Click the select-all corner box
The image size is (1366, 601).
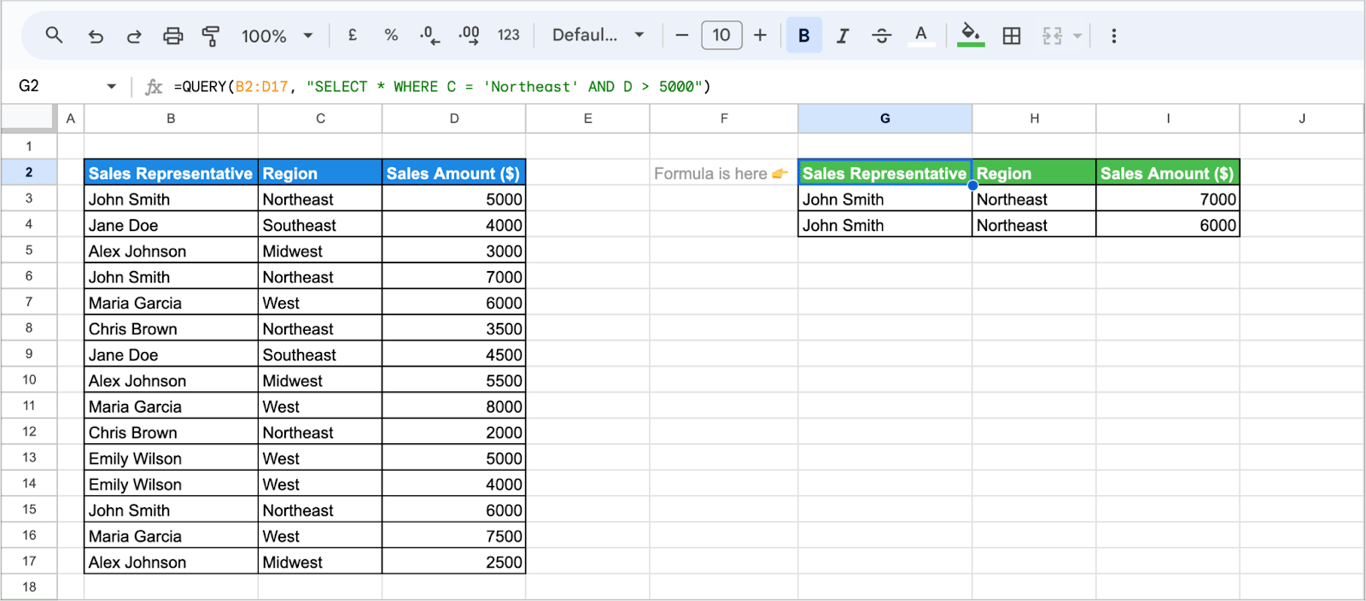coord(29,118)
